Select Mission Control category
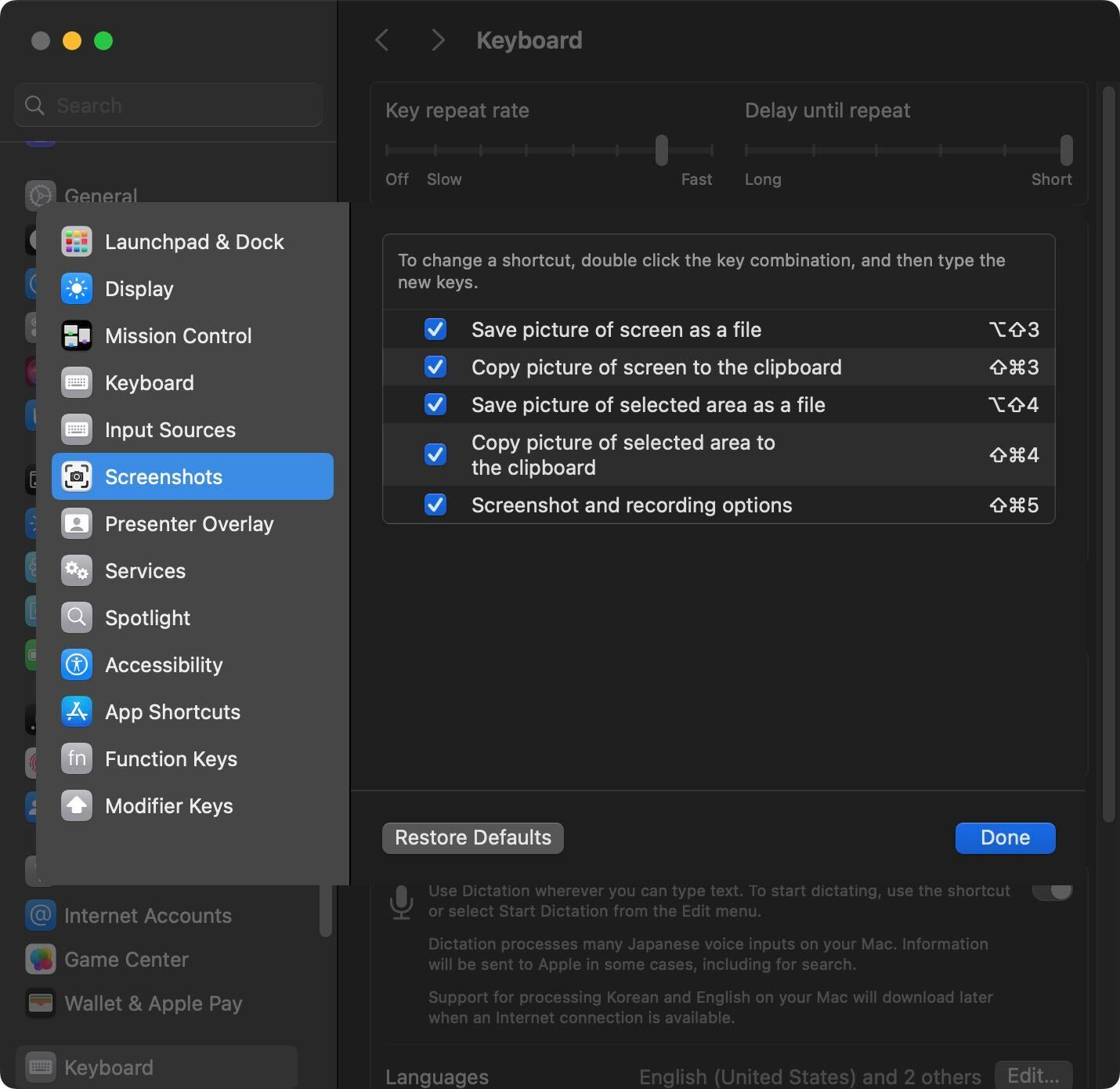The image size is (1120, 1089). pos(193,335)
